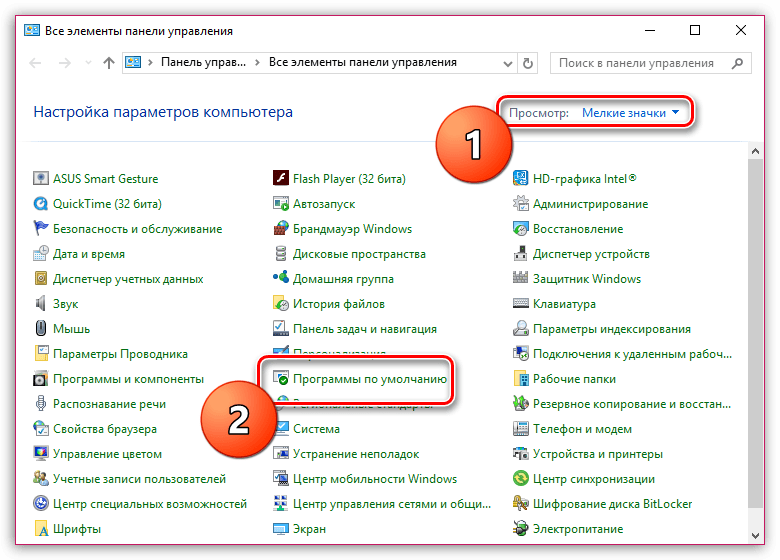Viewport: 780px width, 560px height.
Task: Open the Свойства браузера globe icon
Action: tap(40, 428)
